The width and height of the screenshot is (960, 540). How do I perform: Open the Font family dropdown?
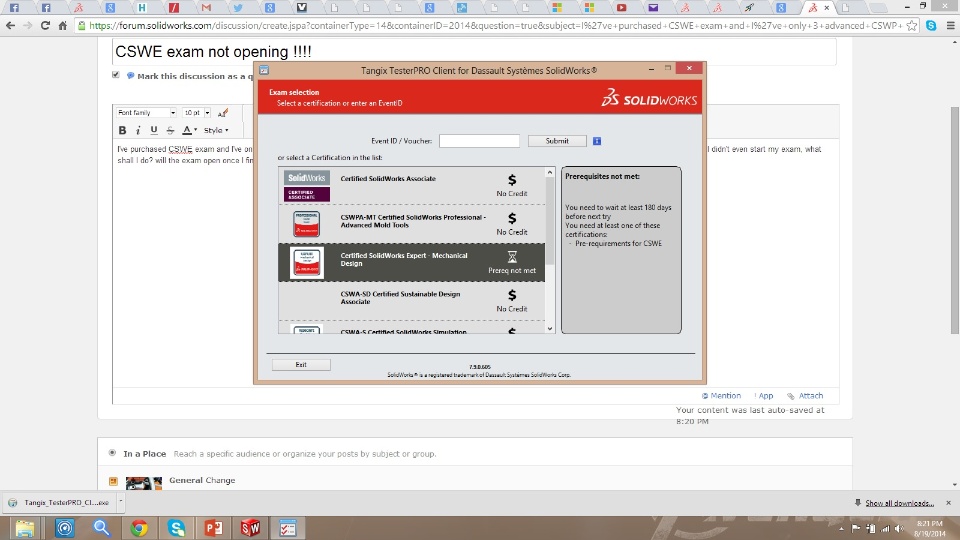click(x=146, y=113)
